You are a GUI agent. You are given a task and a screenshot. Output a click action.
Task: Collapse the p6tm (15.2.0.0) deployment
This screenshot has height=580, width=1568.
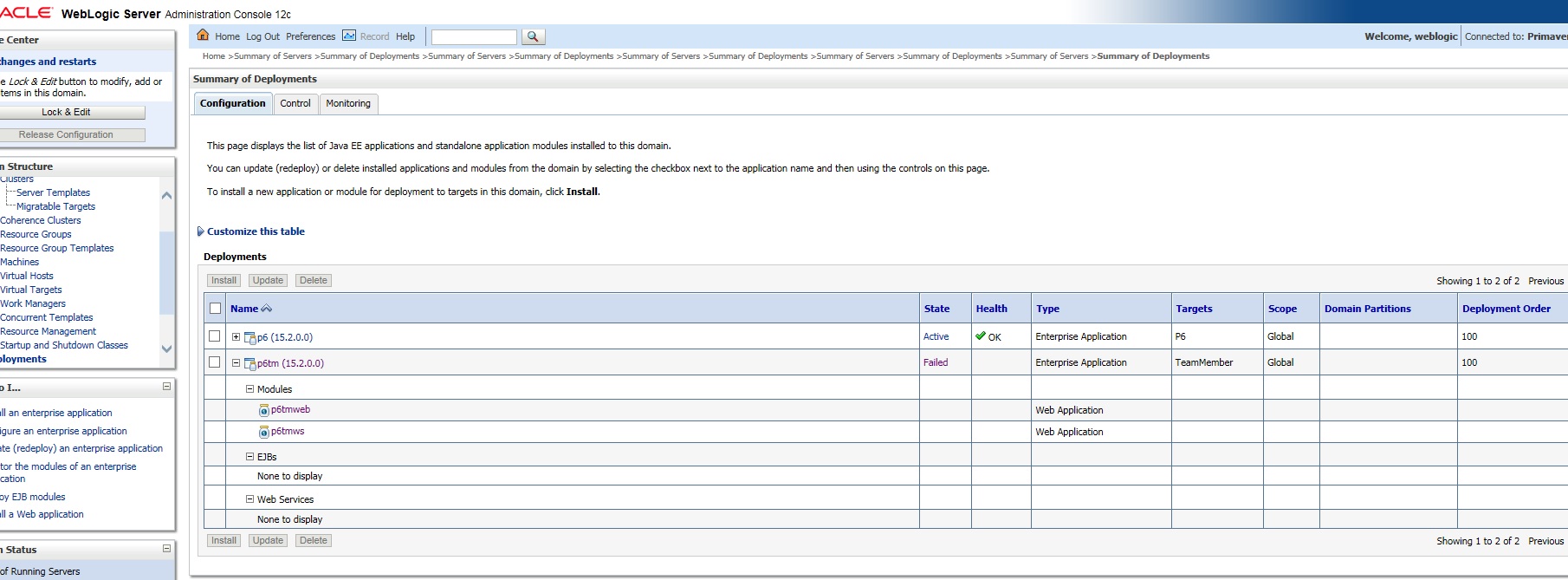pyautogui.click(x=236, y=363)
